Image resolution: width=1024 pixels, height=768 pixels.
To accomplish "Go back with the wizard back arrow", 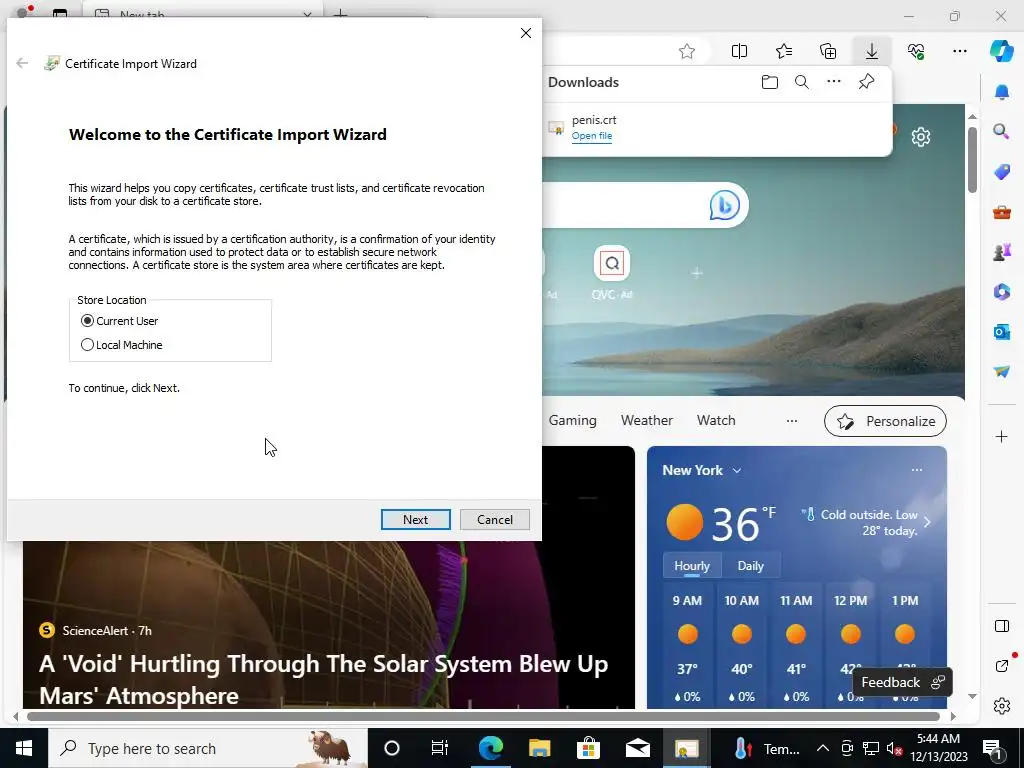I will click(x=22, y=63).
